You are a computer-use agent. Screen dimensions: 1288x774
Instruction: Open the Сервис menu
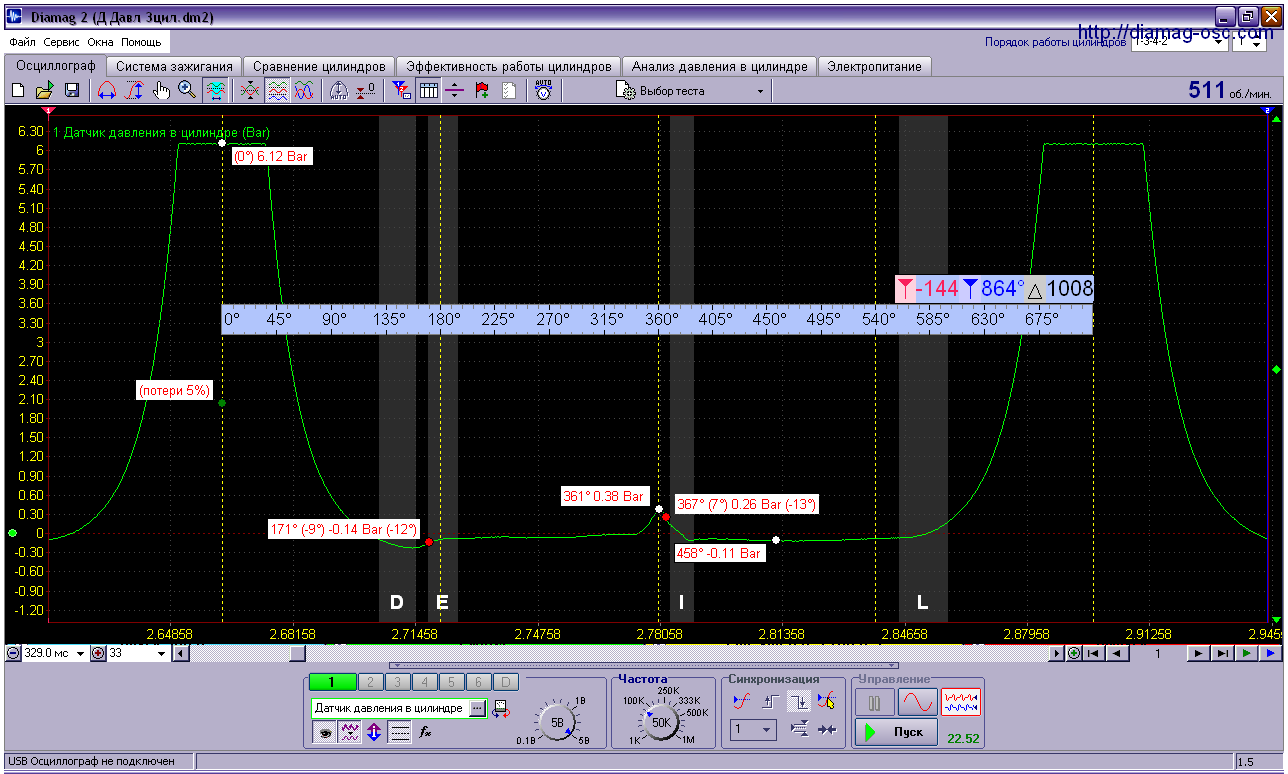tap(62, 43)
